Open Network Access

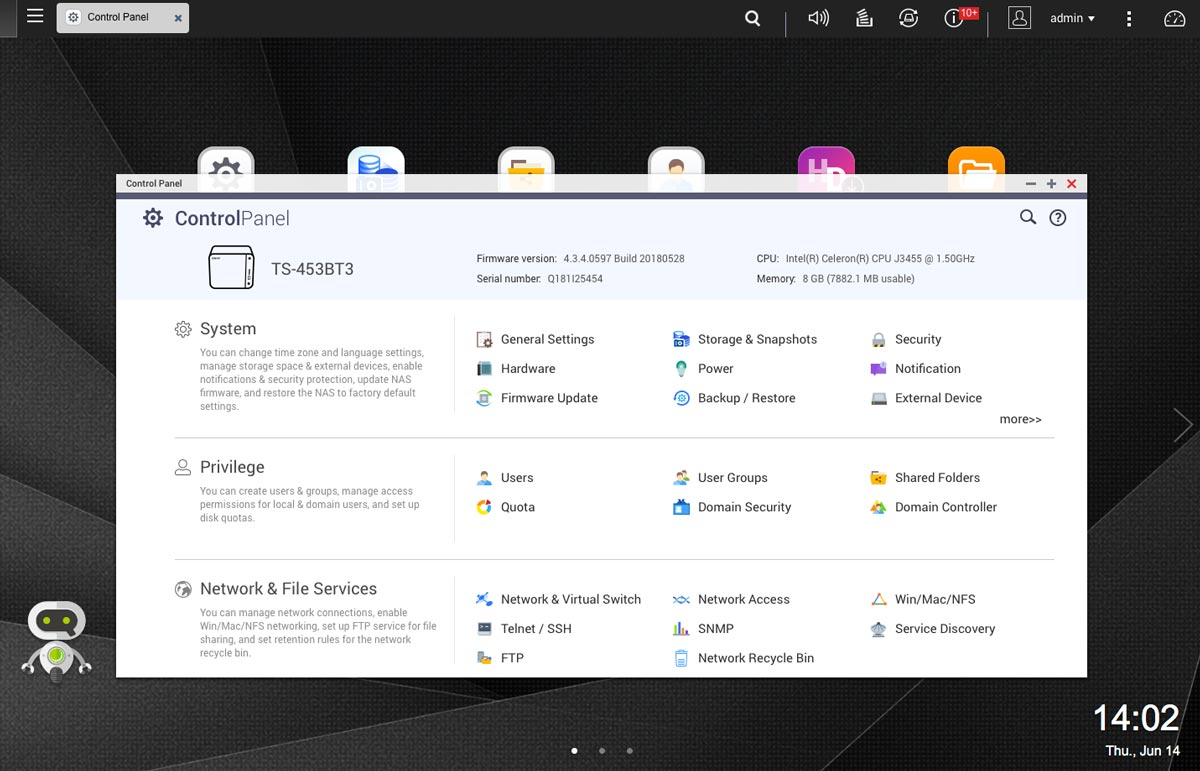(731, 599)
